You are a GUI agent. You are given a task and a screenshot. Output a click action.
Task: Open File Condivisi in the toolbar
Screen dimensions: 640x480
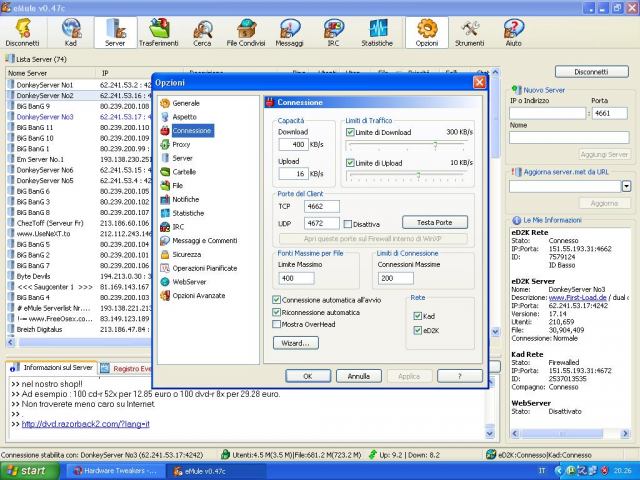tap(246, 33)
